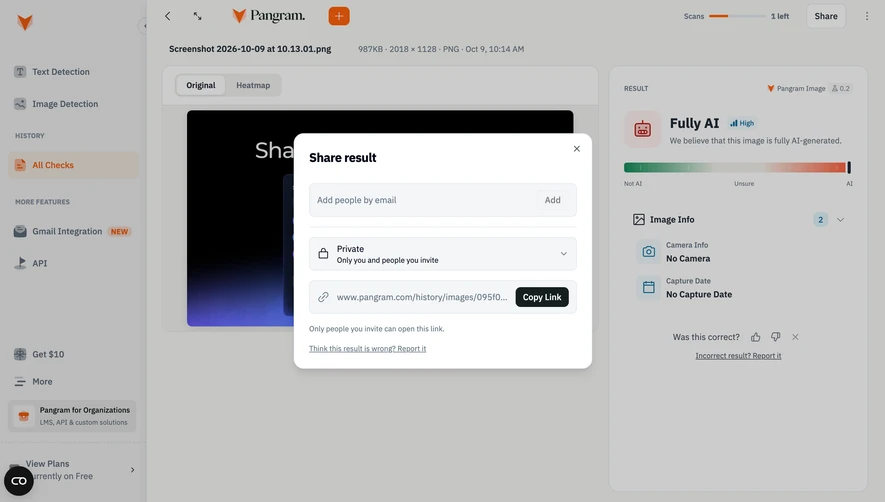
Task: Click the orange plus new scan button
Action: tap(339, 16)
